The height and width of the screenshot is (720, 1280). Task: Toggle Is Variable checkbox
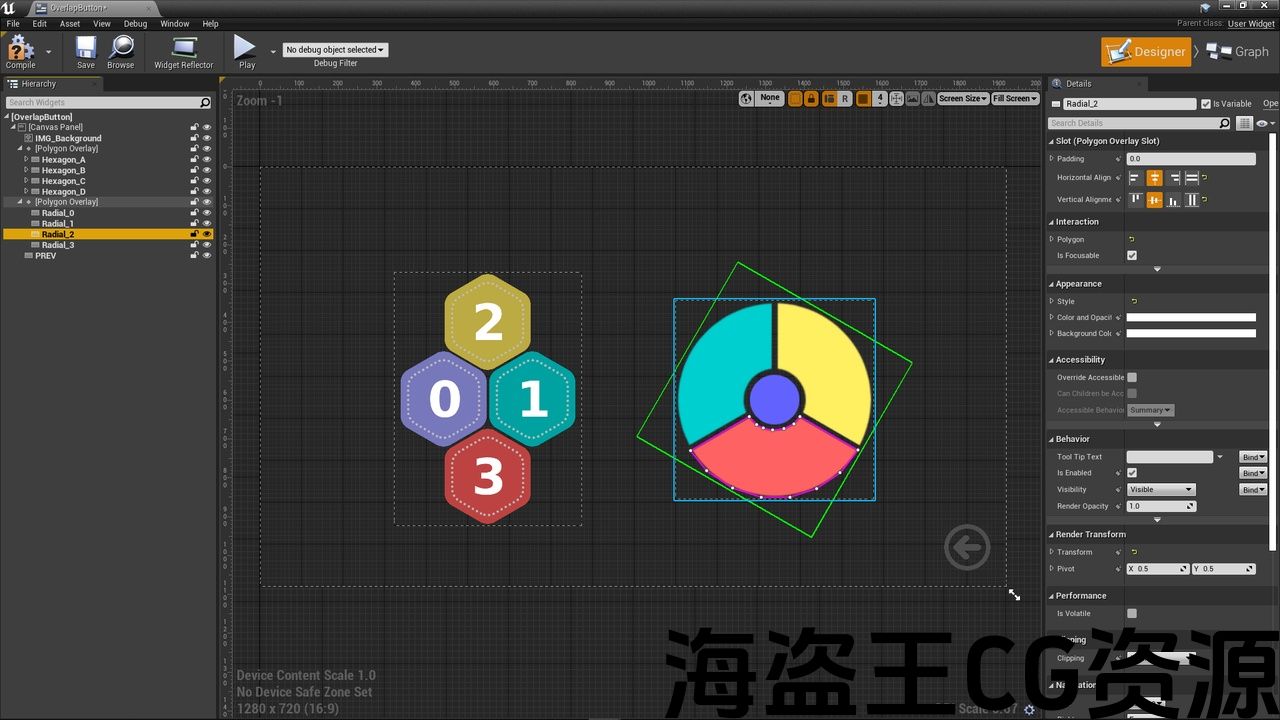click(1206, 104)
